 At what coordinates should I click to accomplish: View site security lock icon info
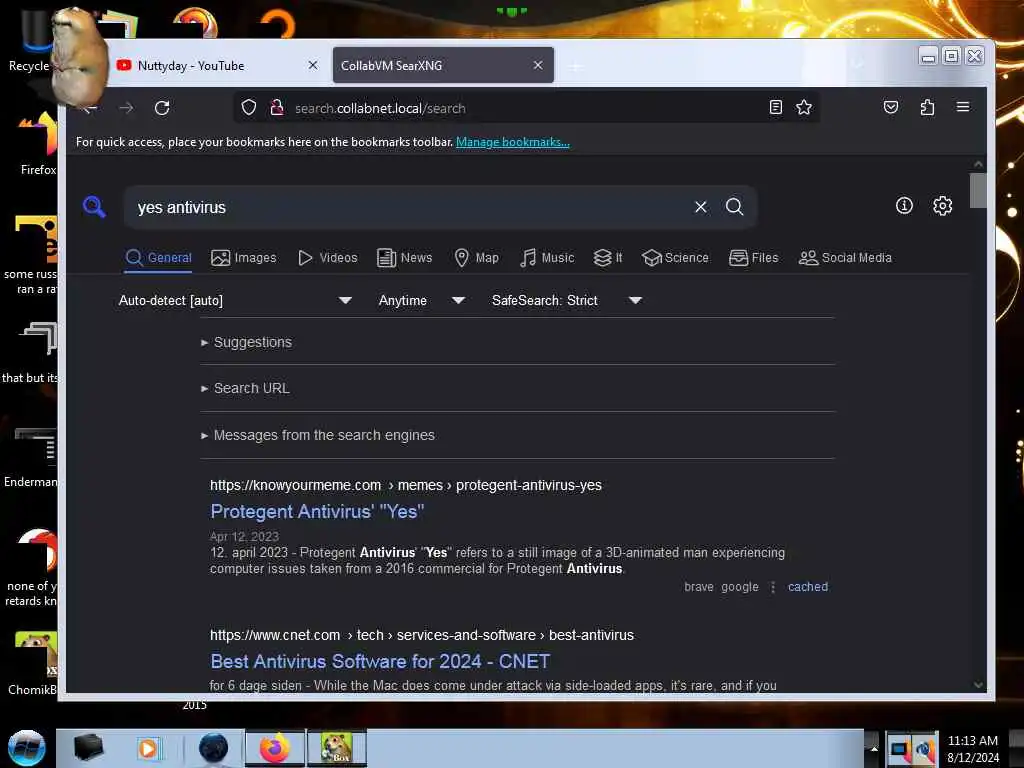(277, 108)
